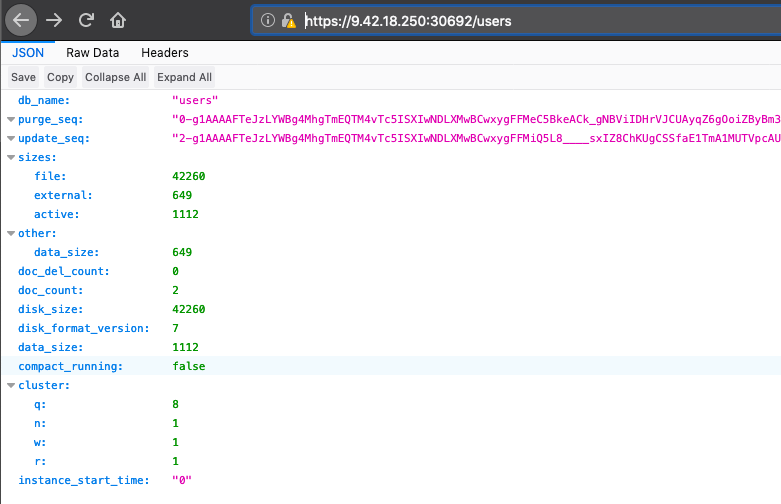Image resolution: width=781 pixels, height=504 pixels.
Task: Select the q value 8
Action: pos(175,404)
